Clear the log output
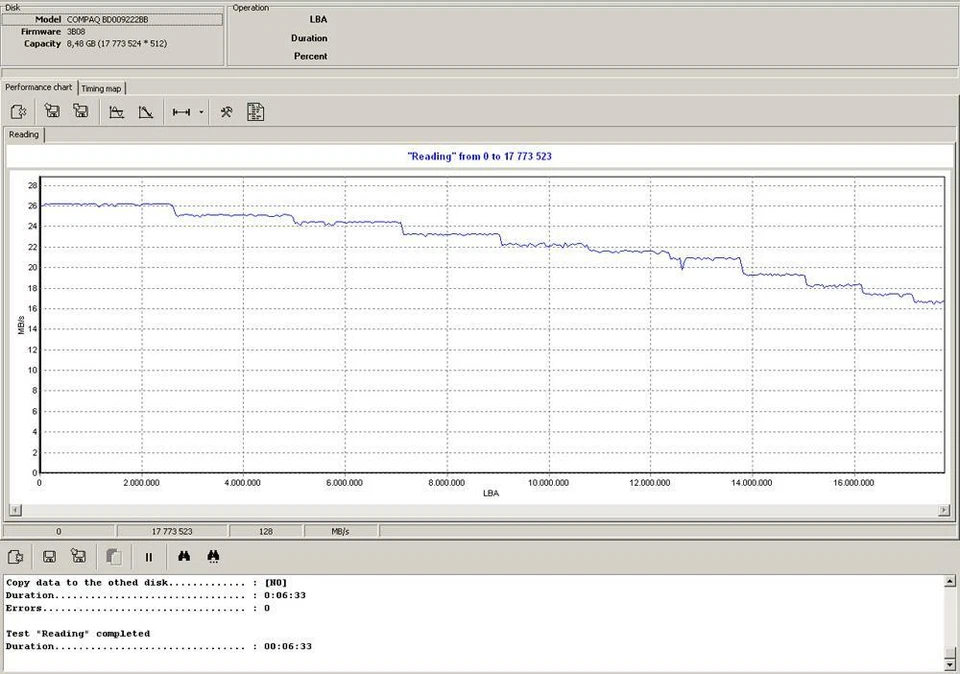This screenshot has height=674, width=960. tap(15, 556)
